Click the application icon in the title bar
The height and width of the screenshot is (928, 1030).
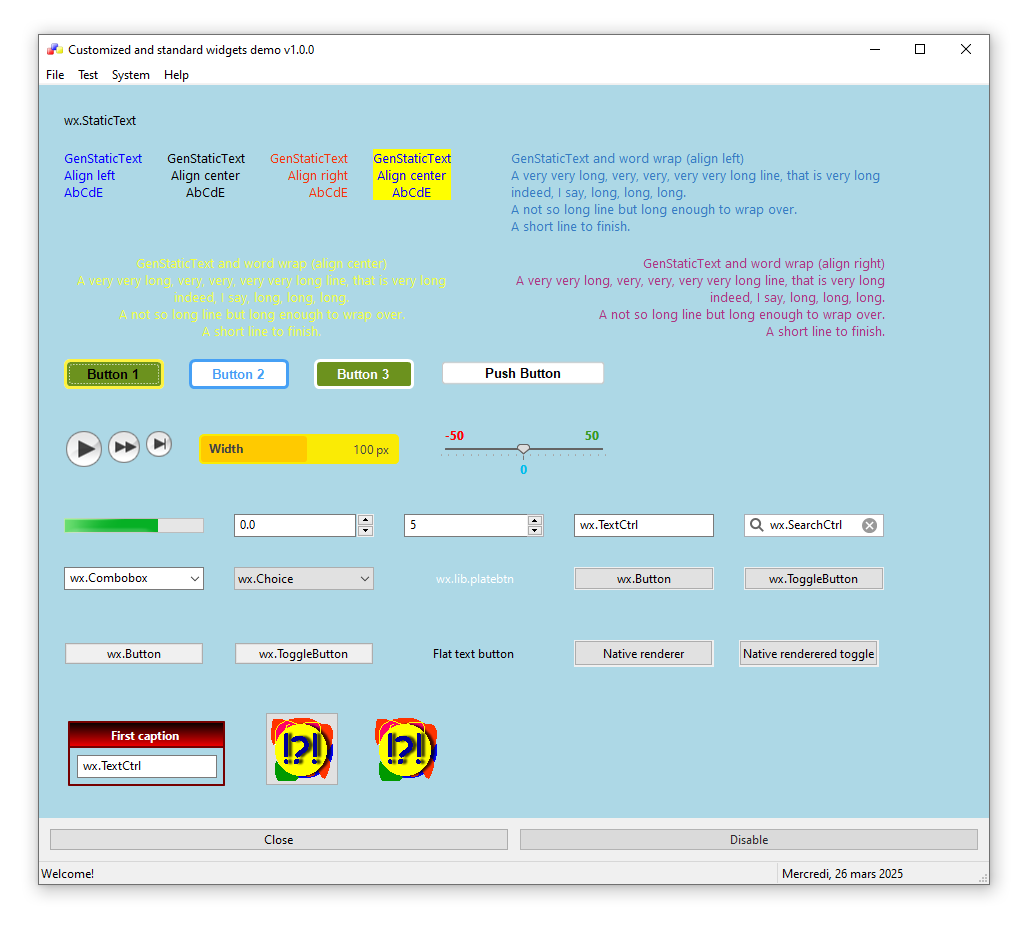click(x=55, y=50)
